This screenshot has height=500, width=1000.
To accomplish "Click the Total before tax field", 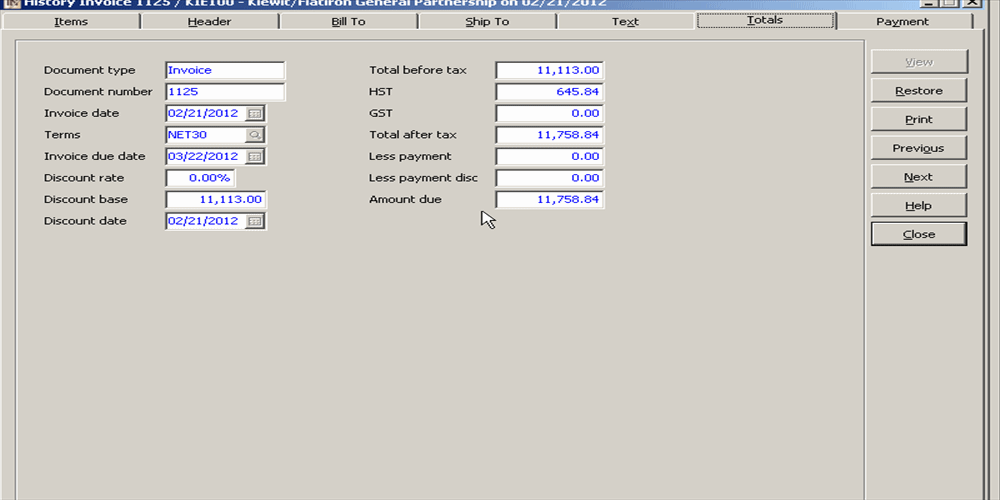I will [x=549, y=70].
